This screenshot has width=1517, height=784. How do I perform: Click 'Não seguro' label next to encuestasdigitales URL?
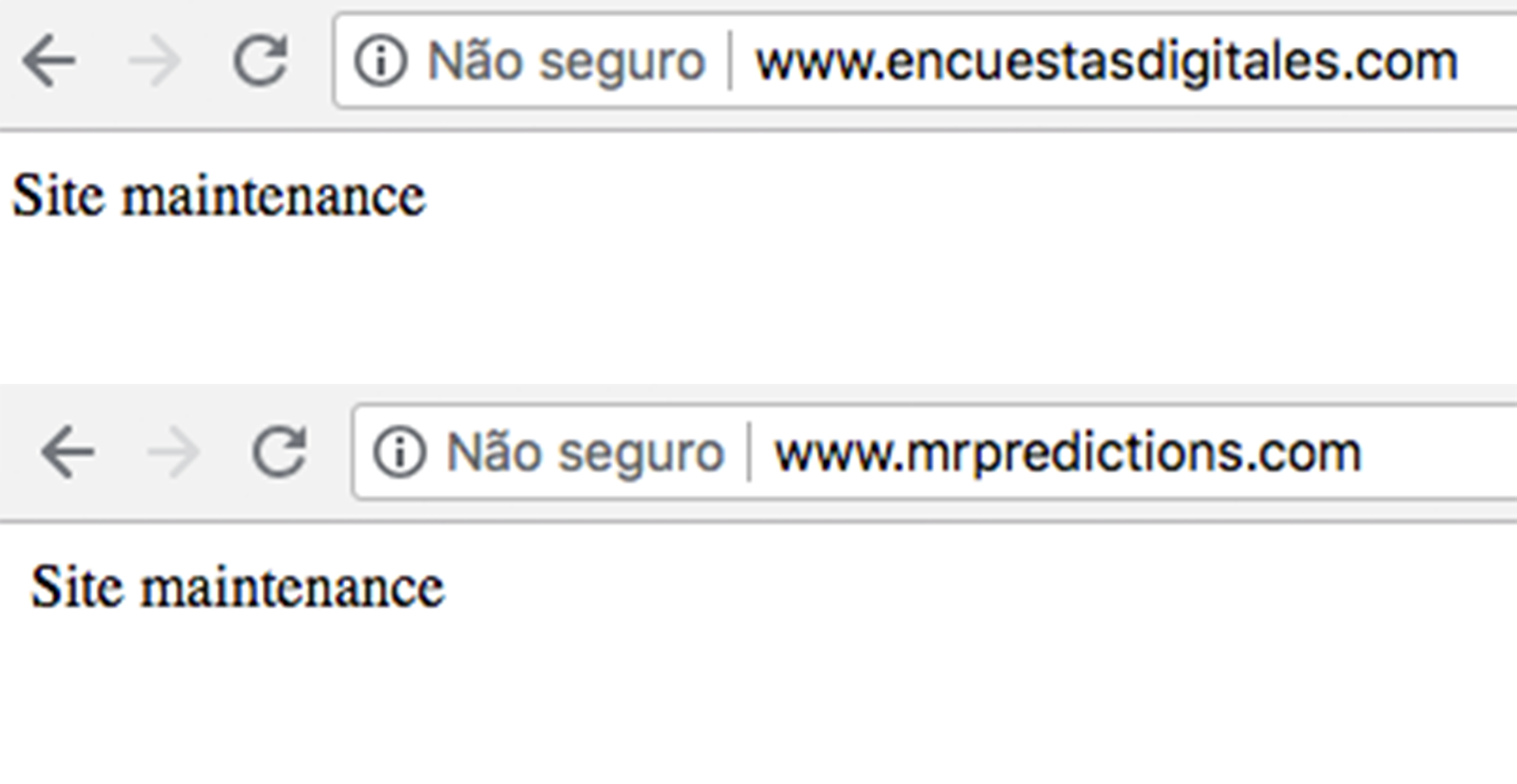[x=566, y=62]
